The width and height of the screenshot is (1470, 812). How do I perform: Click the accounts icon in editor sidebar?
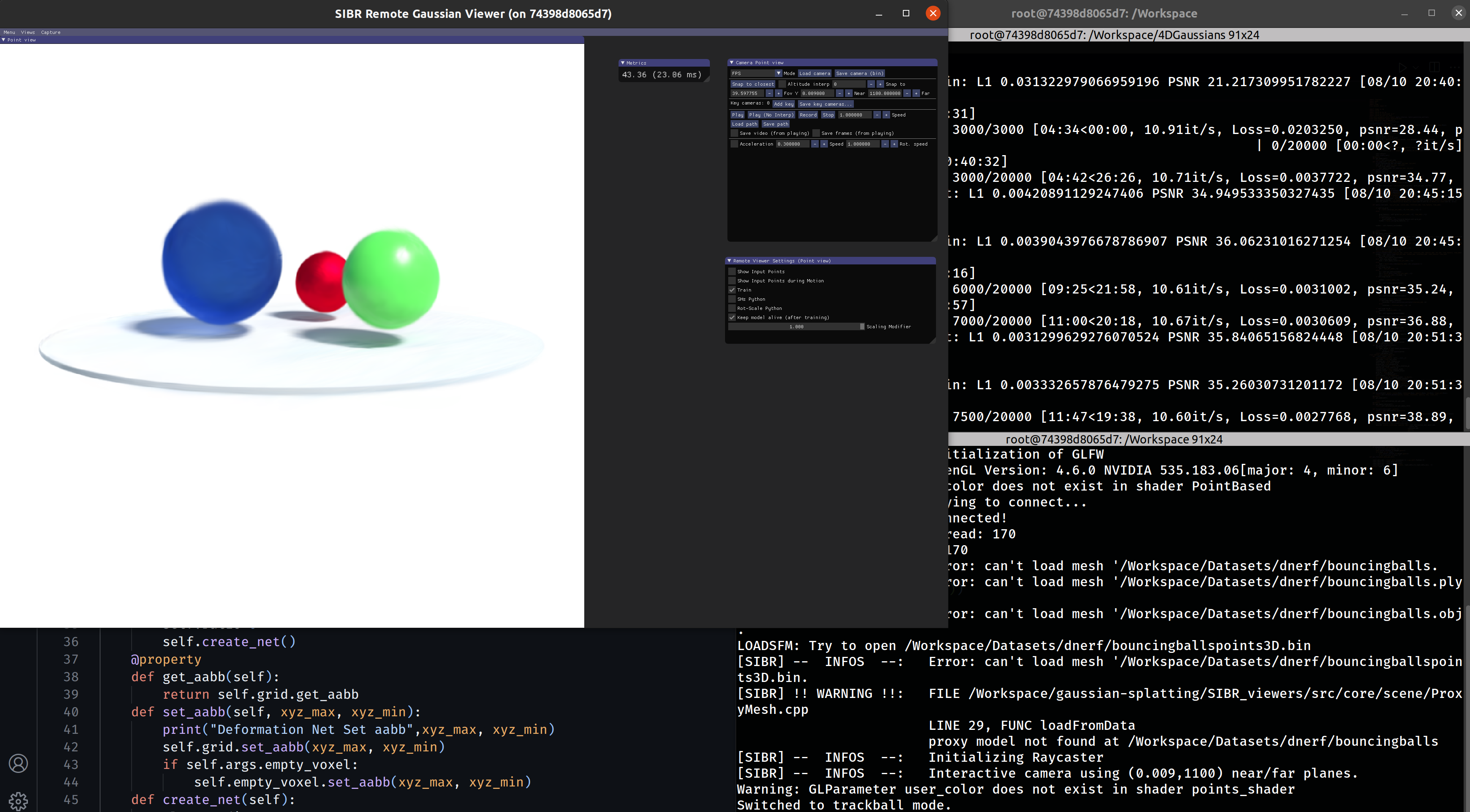18,763
